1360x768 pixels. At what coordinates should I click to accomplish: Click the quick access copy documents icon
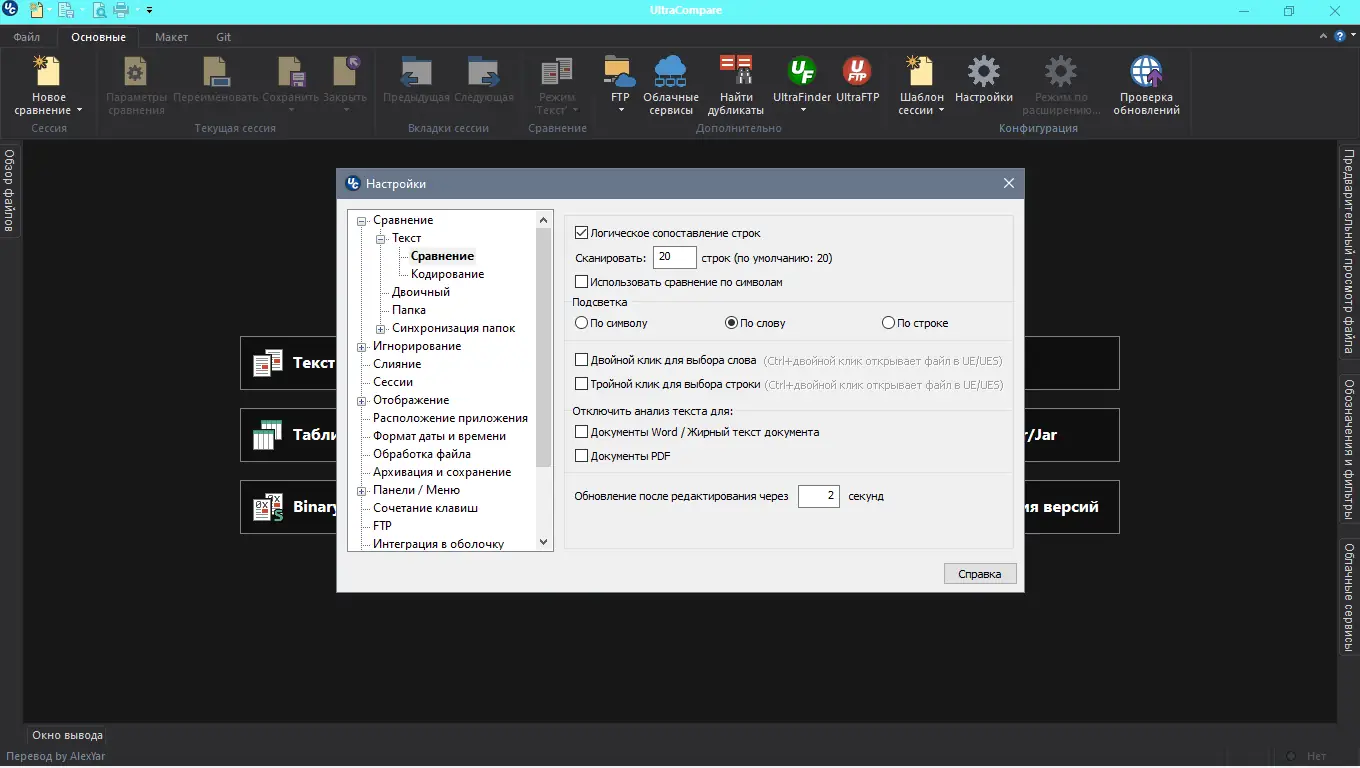67,11
